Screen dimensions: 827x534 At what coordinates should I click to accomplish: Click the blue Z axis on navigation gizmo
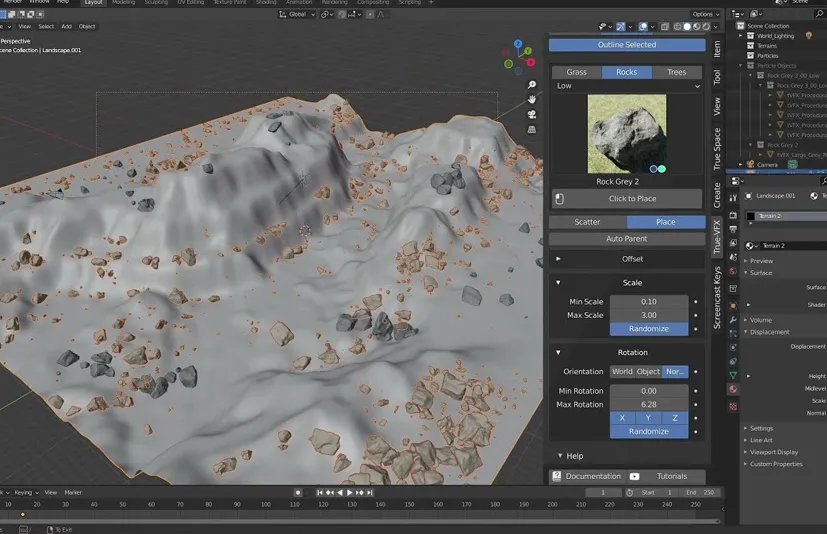click(x=518, y=44)
